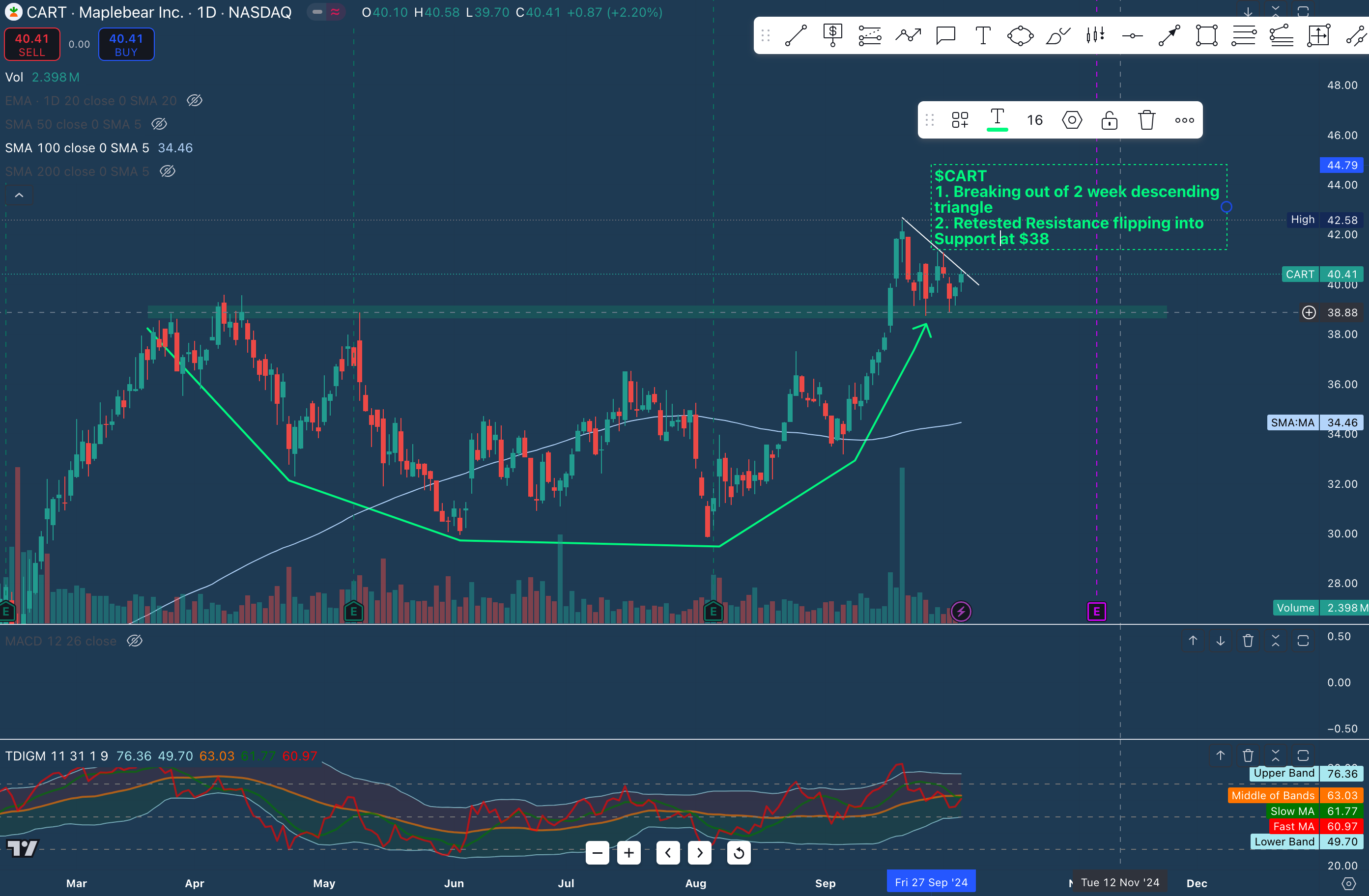This screenshot has height=896, width=1369.
Task: Select the measure price range tool
Action: pyautogui.click(x=1318, y=36)
